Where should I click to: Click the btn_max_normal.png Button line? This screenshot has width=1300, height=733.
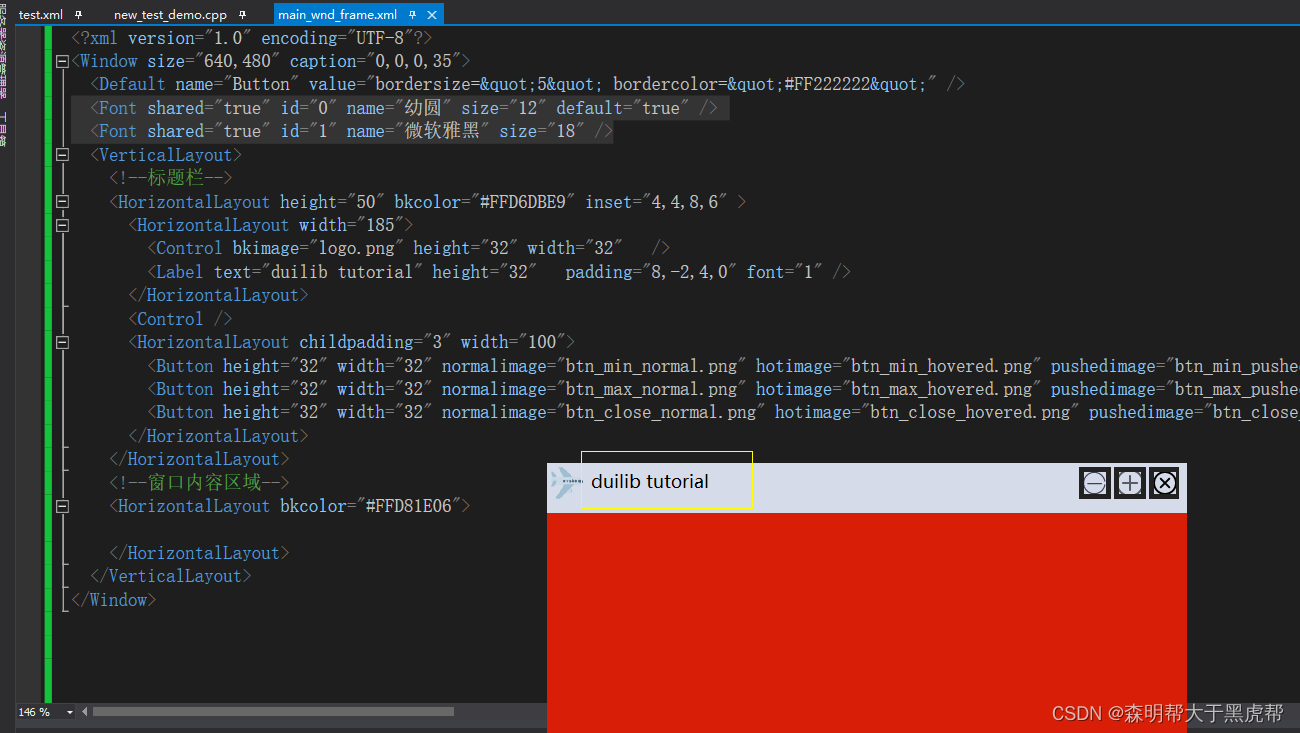(x=723, y=389)
